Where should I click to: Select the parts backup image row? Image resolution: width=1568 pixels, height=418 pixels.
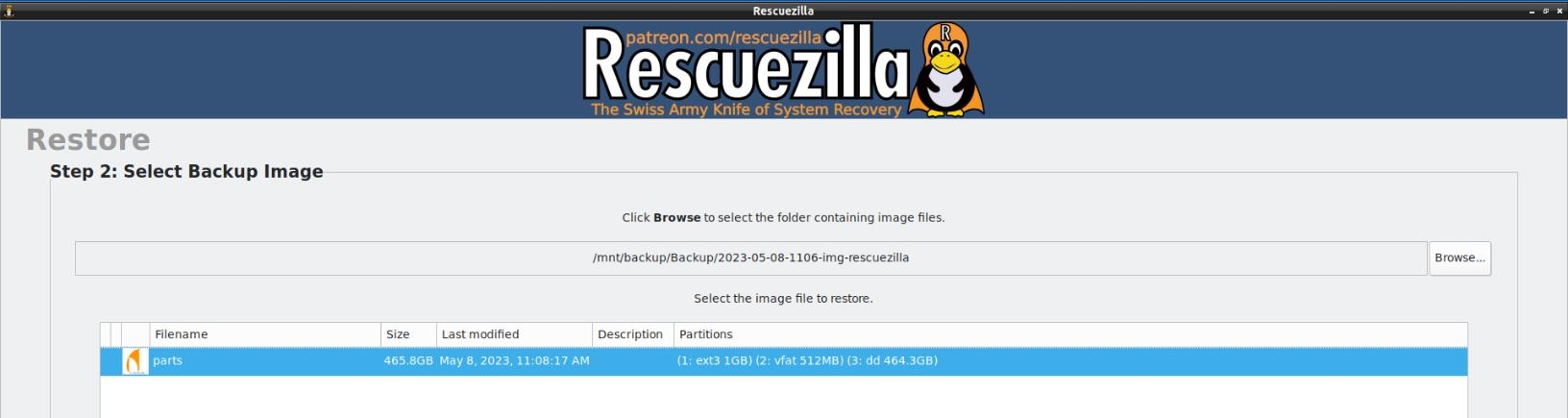783,361
